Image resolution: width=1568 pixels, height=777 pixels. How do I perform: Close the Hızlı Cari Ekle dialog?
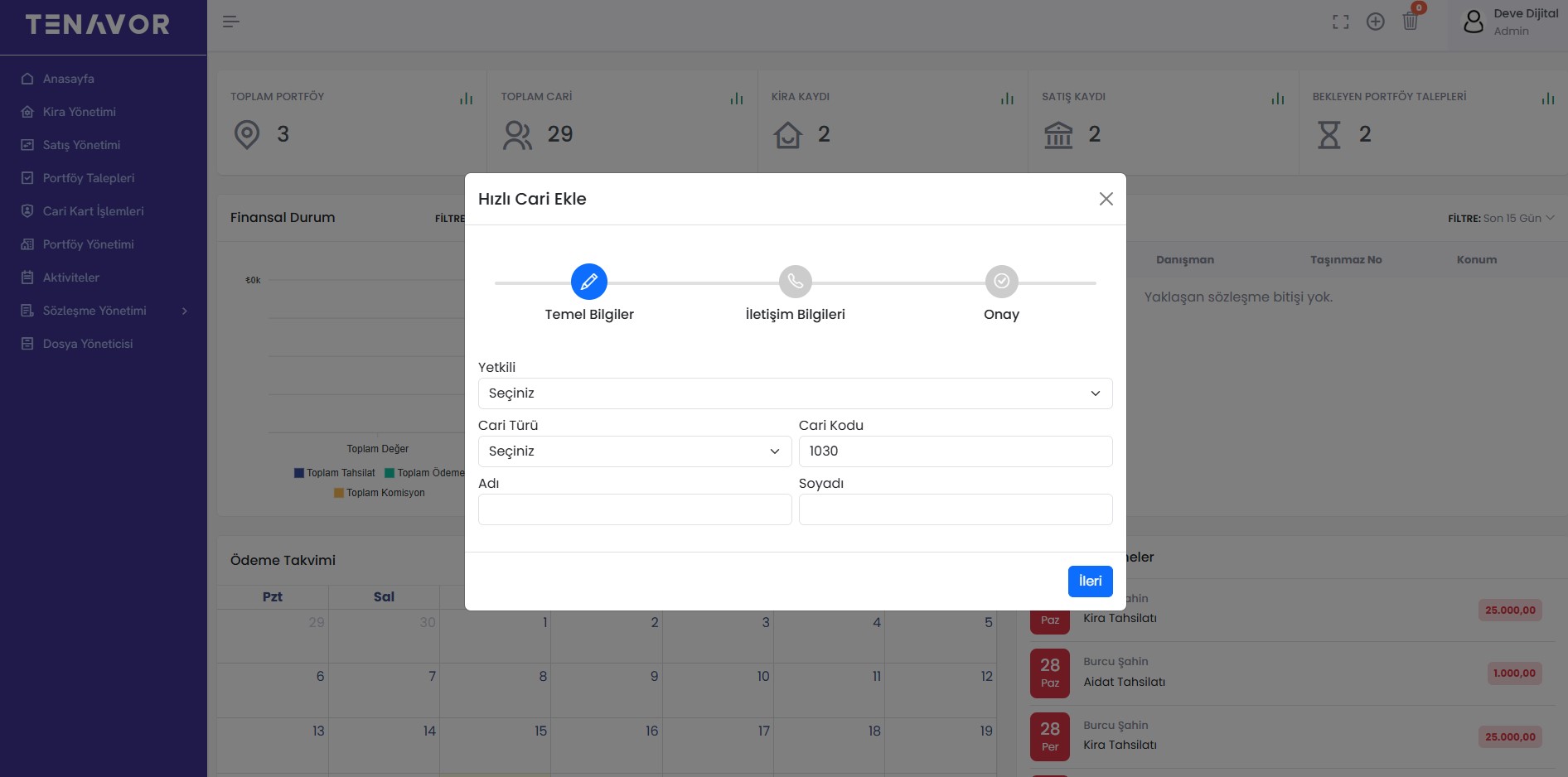tap(1106, 199)
